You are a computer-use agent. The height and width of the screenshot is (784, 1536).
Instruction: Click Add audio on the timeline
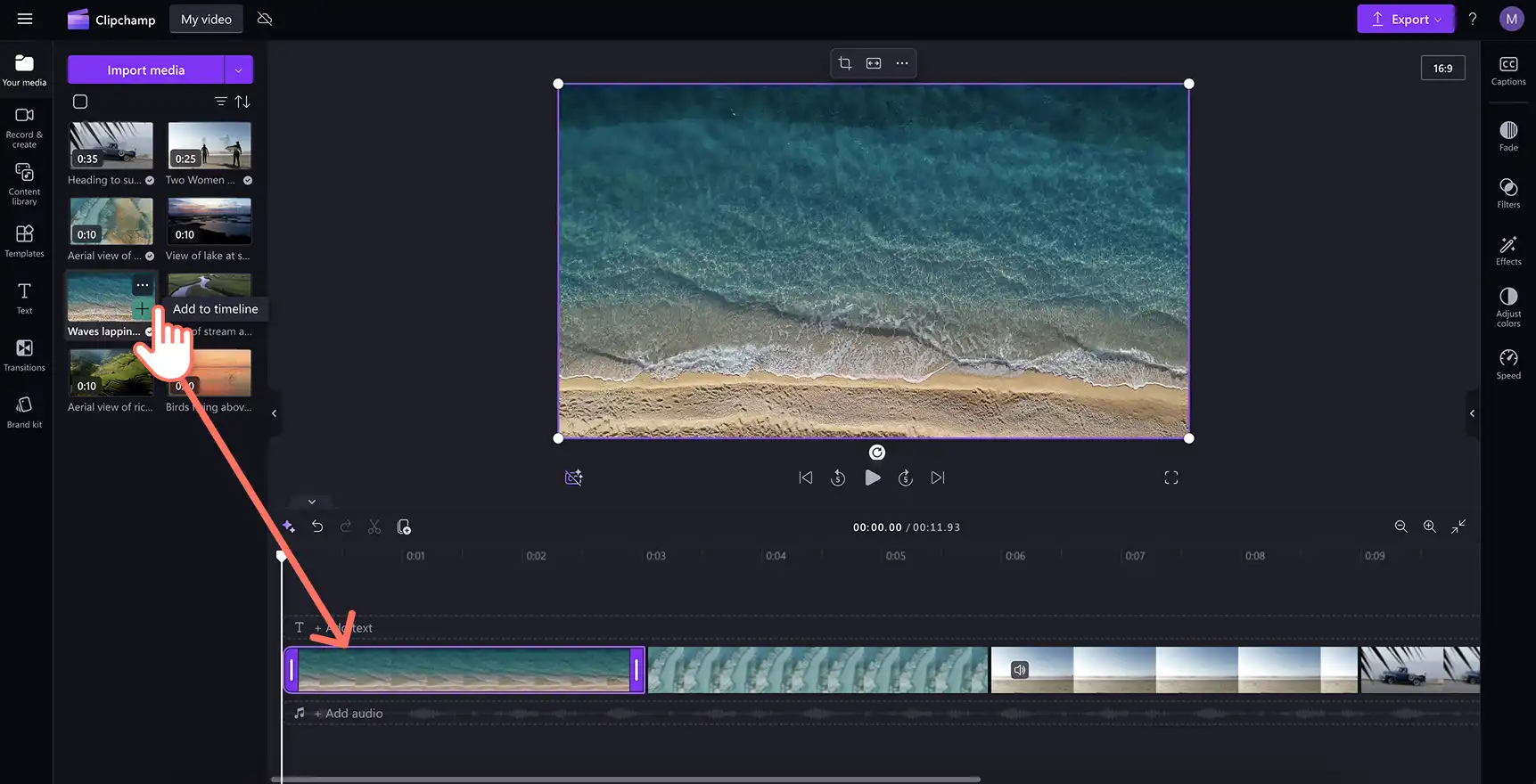pyautogui.click(x=349, y=714)
